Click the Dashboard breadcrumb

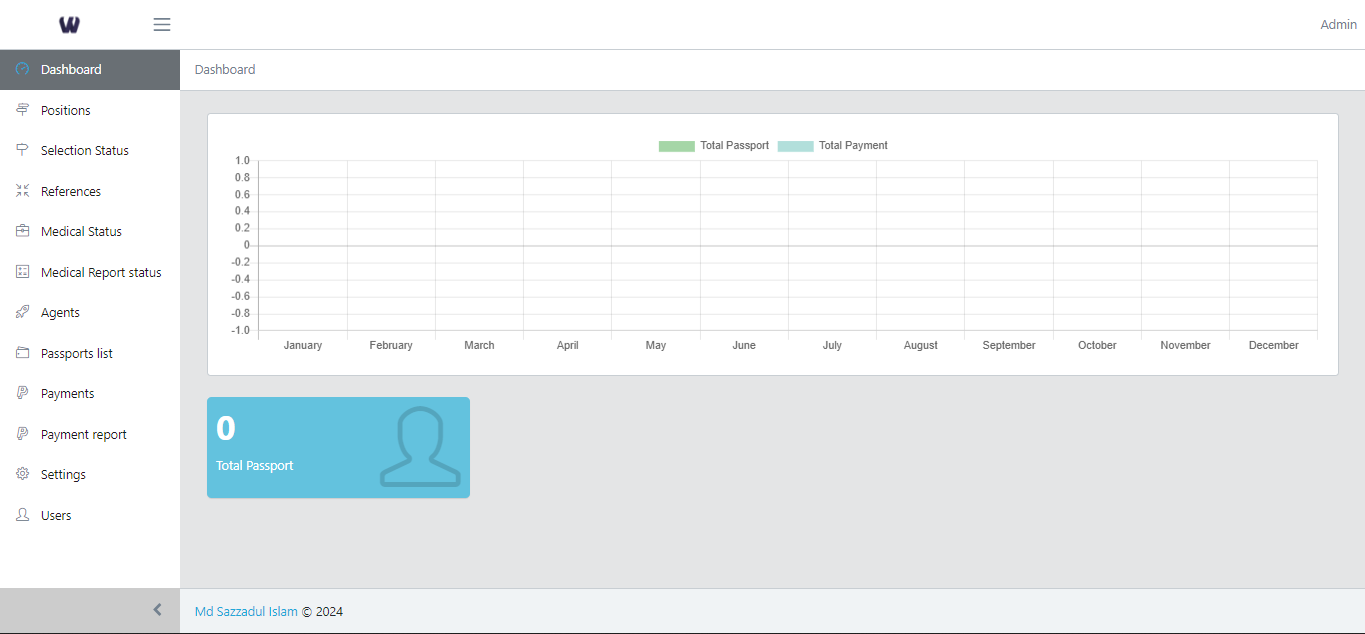225,69
